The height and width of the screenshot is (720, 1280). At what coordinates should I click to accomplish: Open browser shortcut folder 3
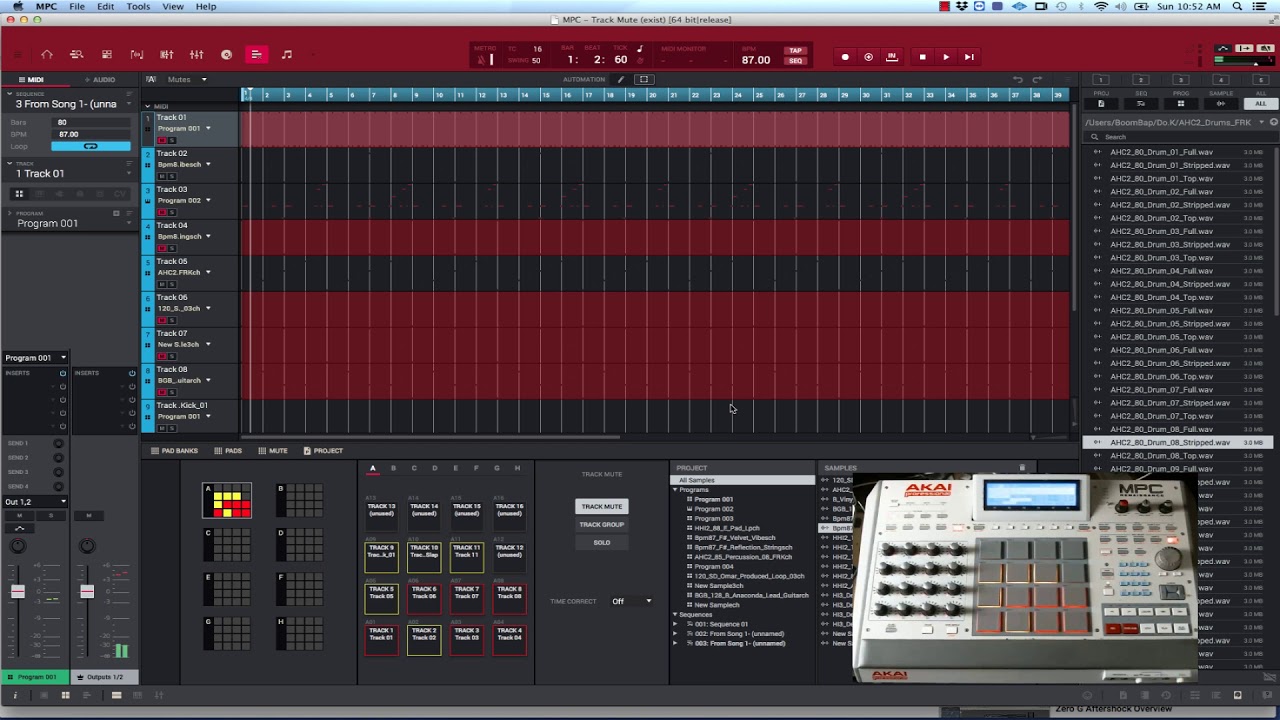pyautogui.click(x=1181, y=80)
